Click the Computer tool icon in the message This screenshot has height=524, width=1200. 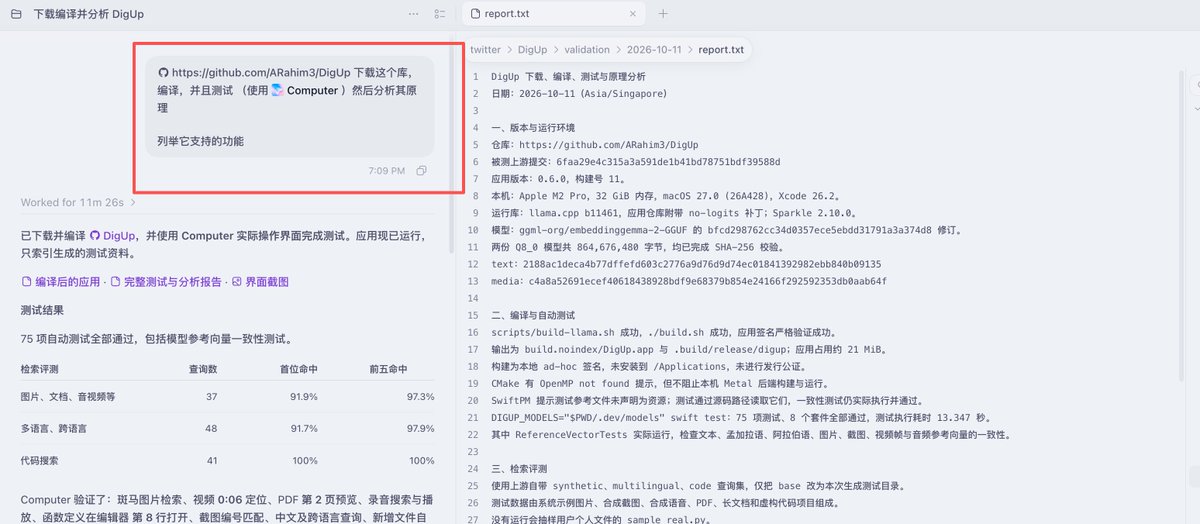[277, 90]
